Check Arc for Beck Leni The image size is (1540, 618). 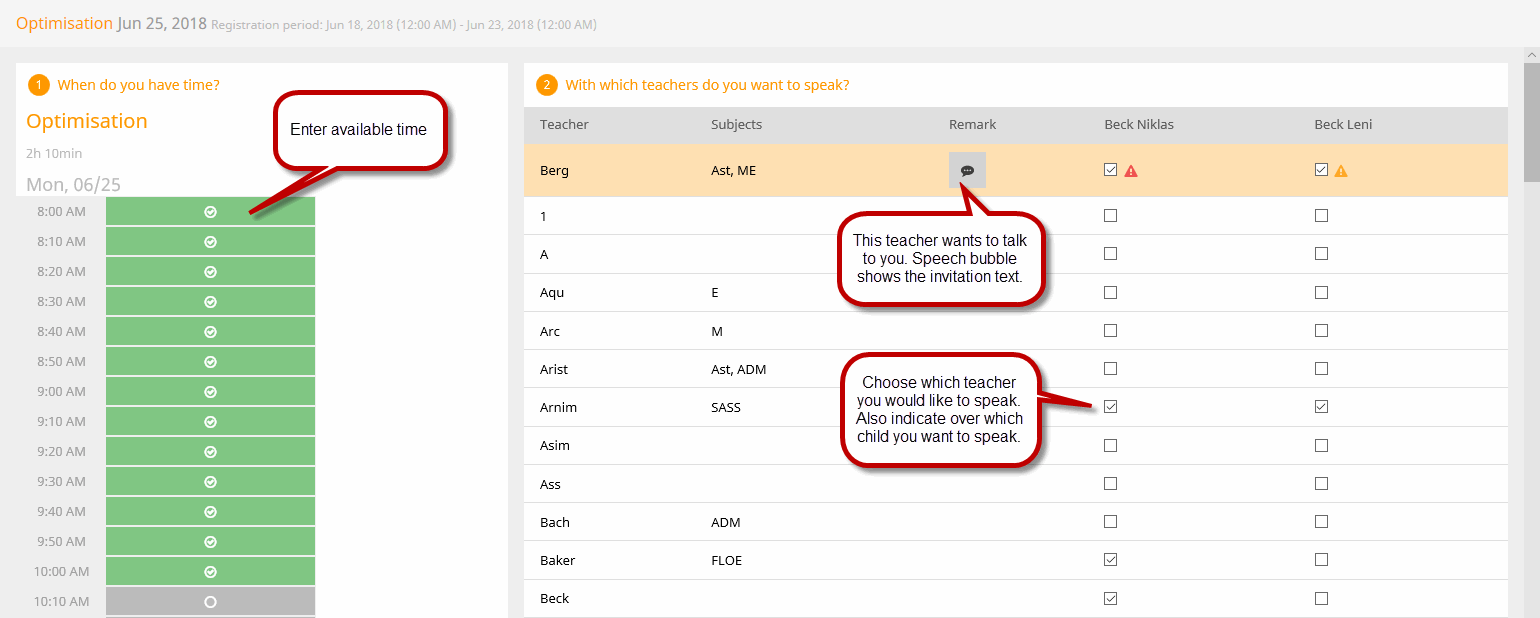point(1321,331)
